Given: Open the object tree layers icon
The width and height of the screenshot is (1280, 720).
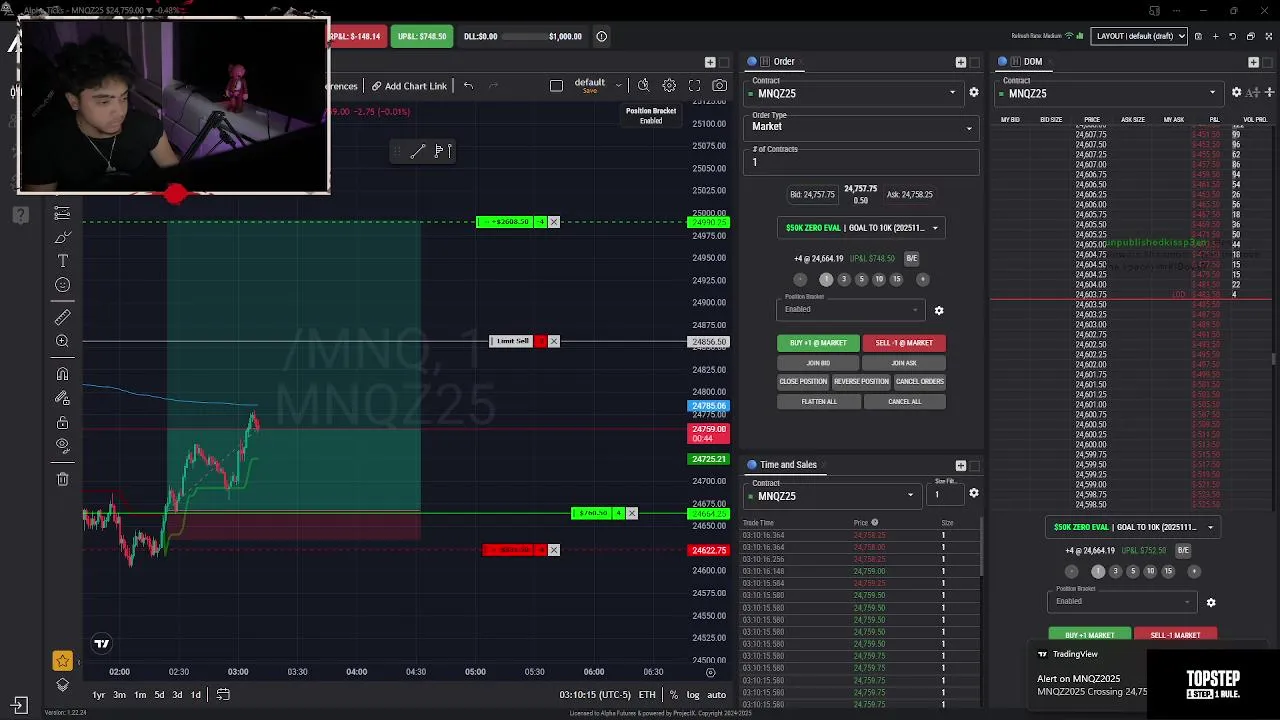Looking at the screenshot, I should (x=63, y=685).
